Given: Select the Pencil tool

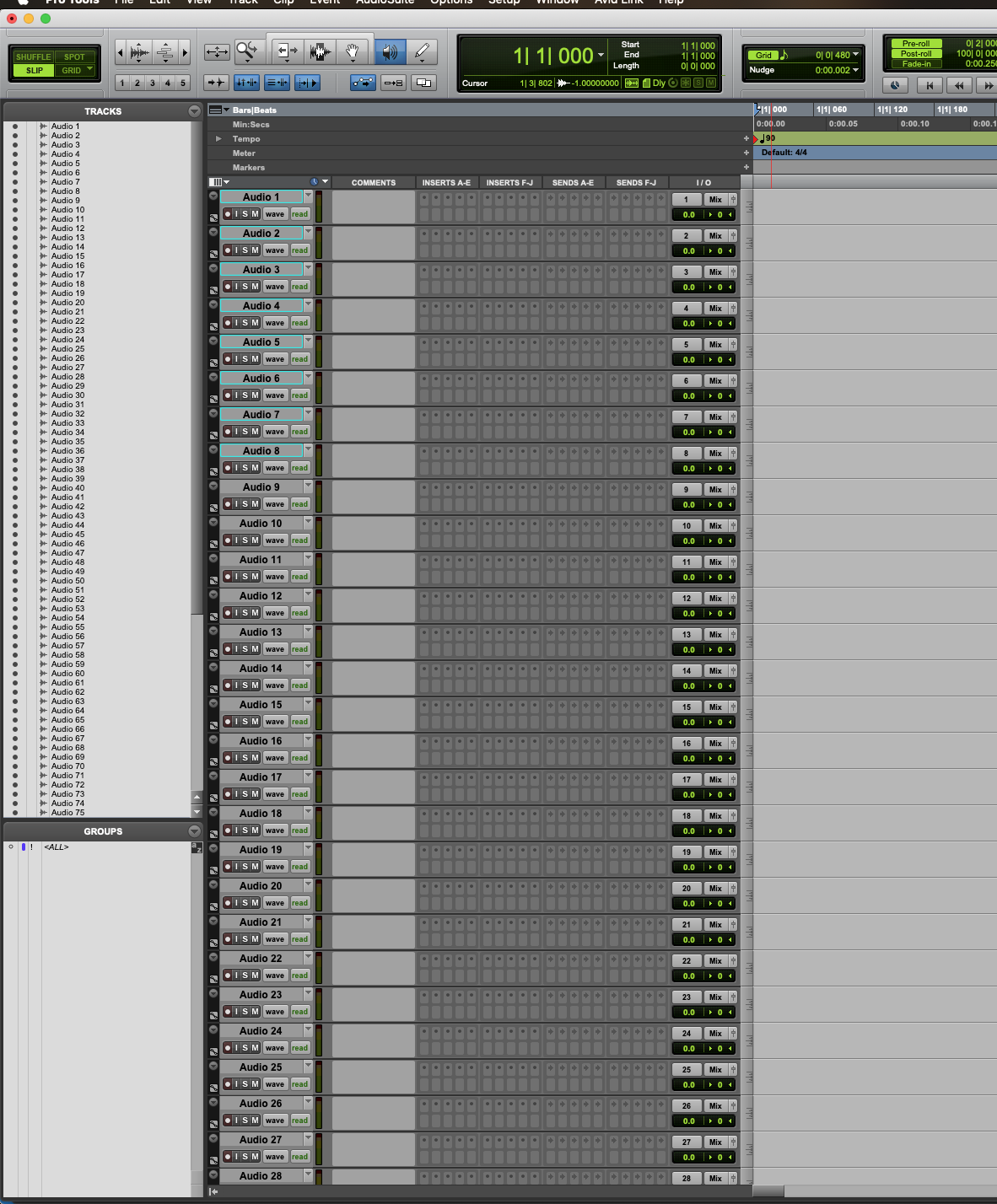Looking at the screenshot, I should [422, 52].
